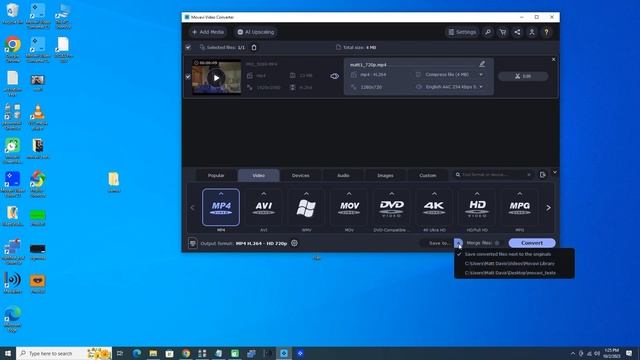Open Microsoft Edge desktop shortcut
This screenshot has width=640, height=360.
point(13,318)
